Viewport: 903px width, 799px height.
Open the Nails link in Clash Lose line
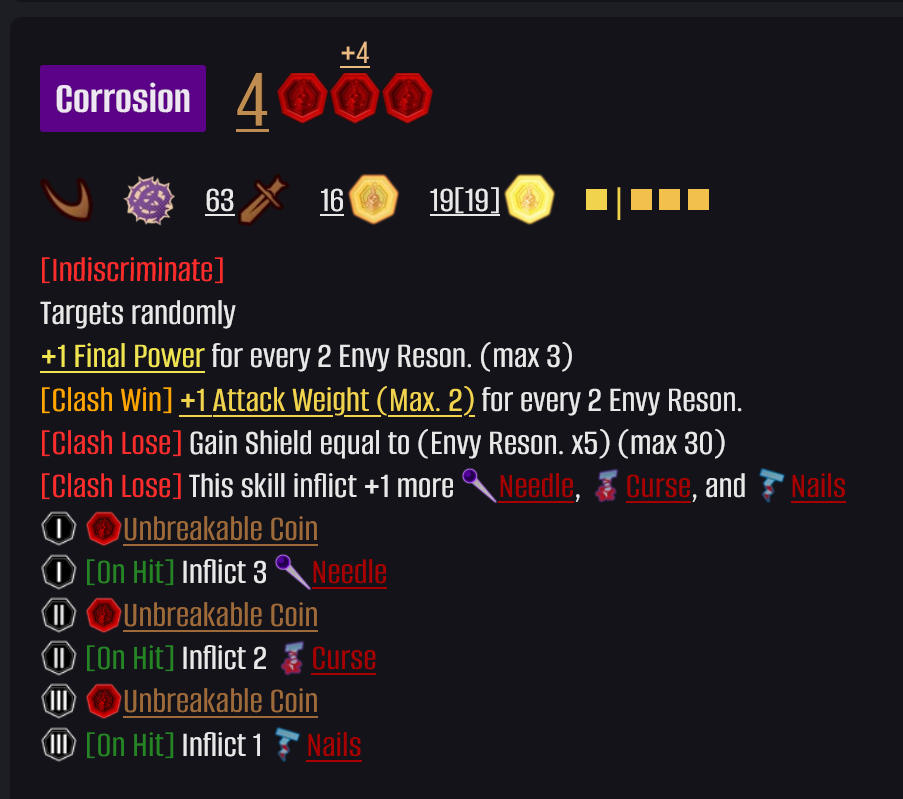click(818, 486)
